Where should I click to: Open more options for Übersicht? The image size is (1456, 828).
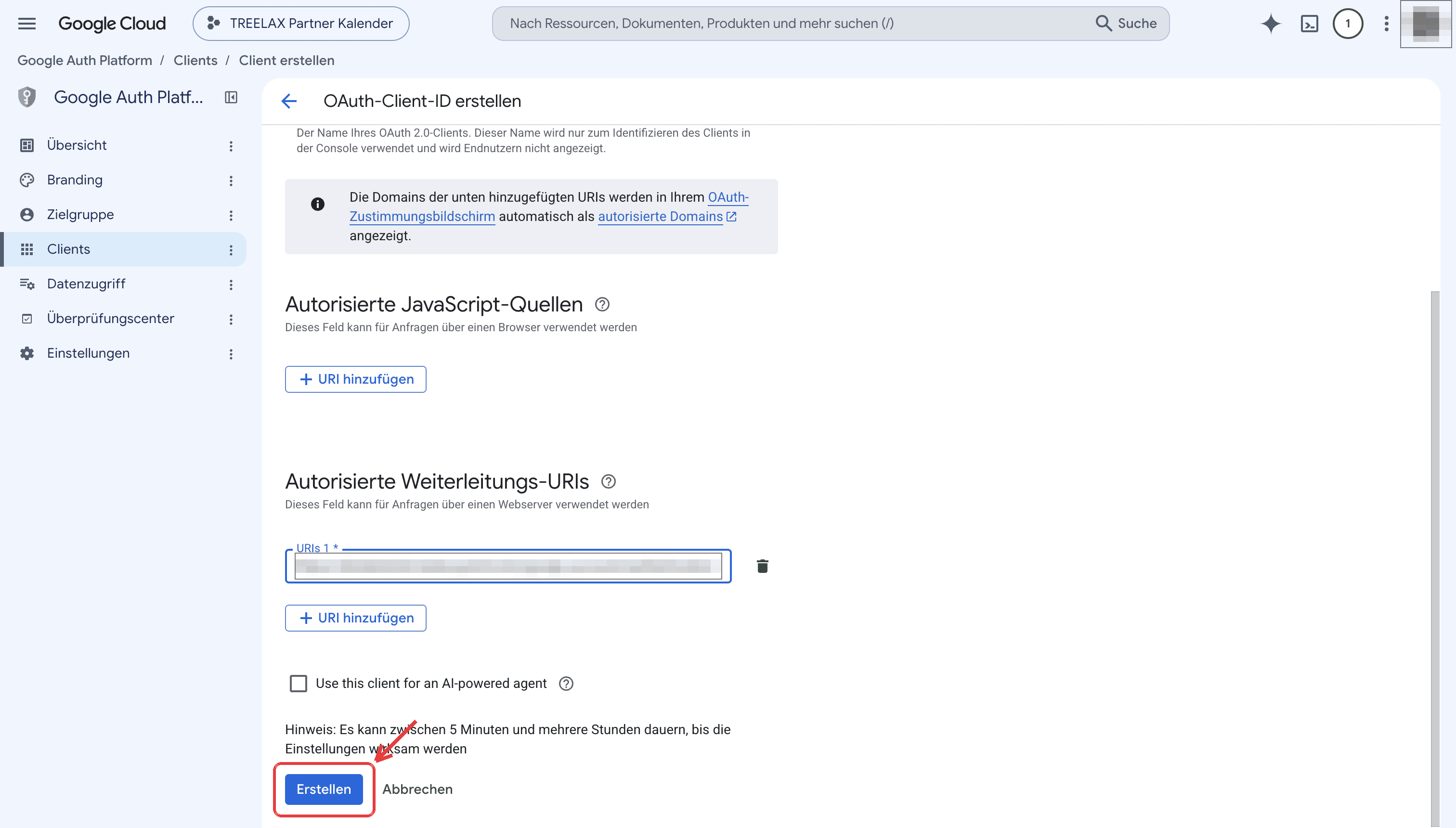pyautogui.click(x=231, y=146)
